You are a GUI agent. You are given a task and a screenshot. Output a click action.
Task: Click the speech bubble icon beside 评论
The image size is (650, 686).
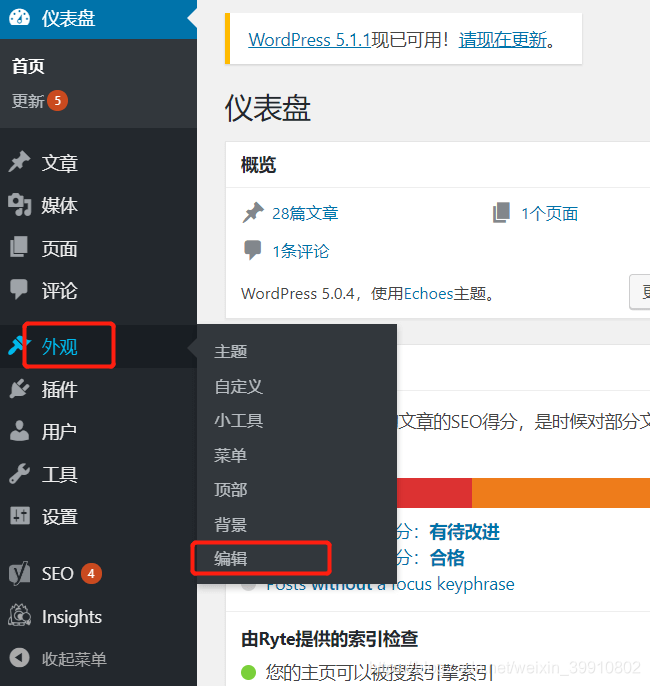coord(19,289)
